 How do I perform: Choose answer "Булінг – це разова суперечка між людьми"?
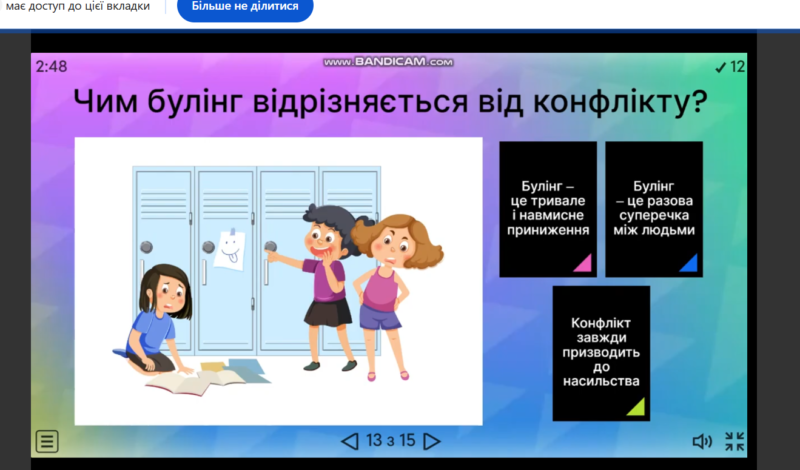pyautogui.click(x=654, y=208)
